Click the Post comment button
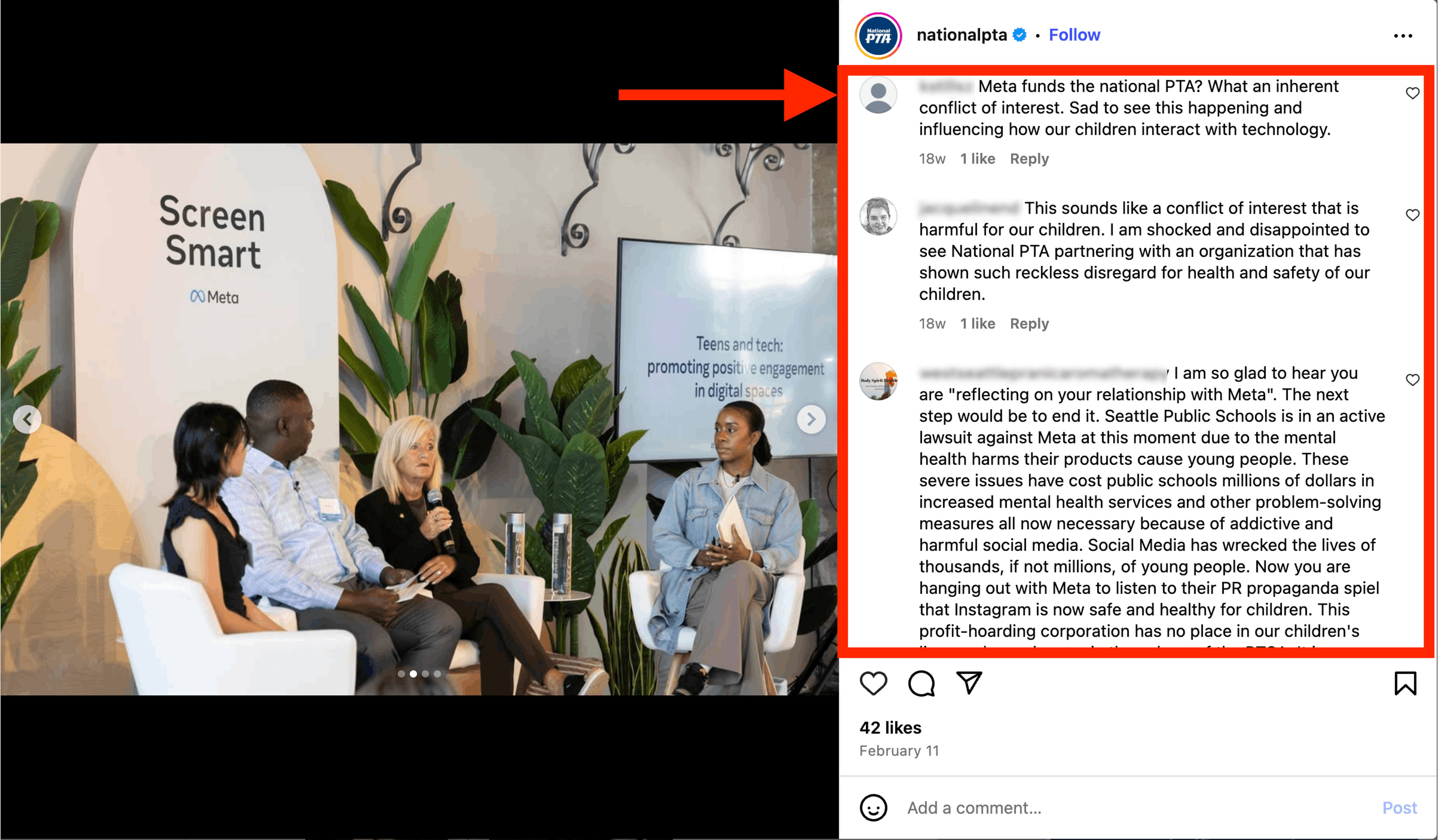1438x840 pixels. click(x=1399, y=807)
